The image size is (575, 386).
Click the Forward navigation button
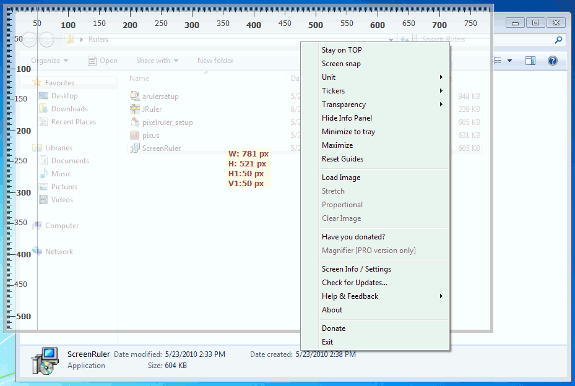pyautogui.click(x=47, y=40)
